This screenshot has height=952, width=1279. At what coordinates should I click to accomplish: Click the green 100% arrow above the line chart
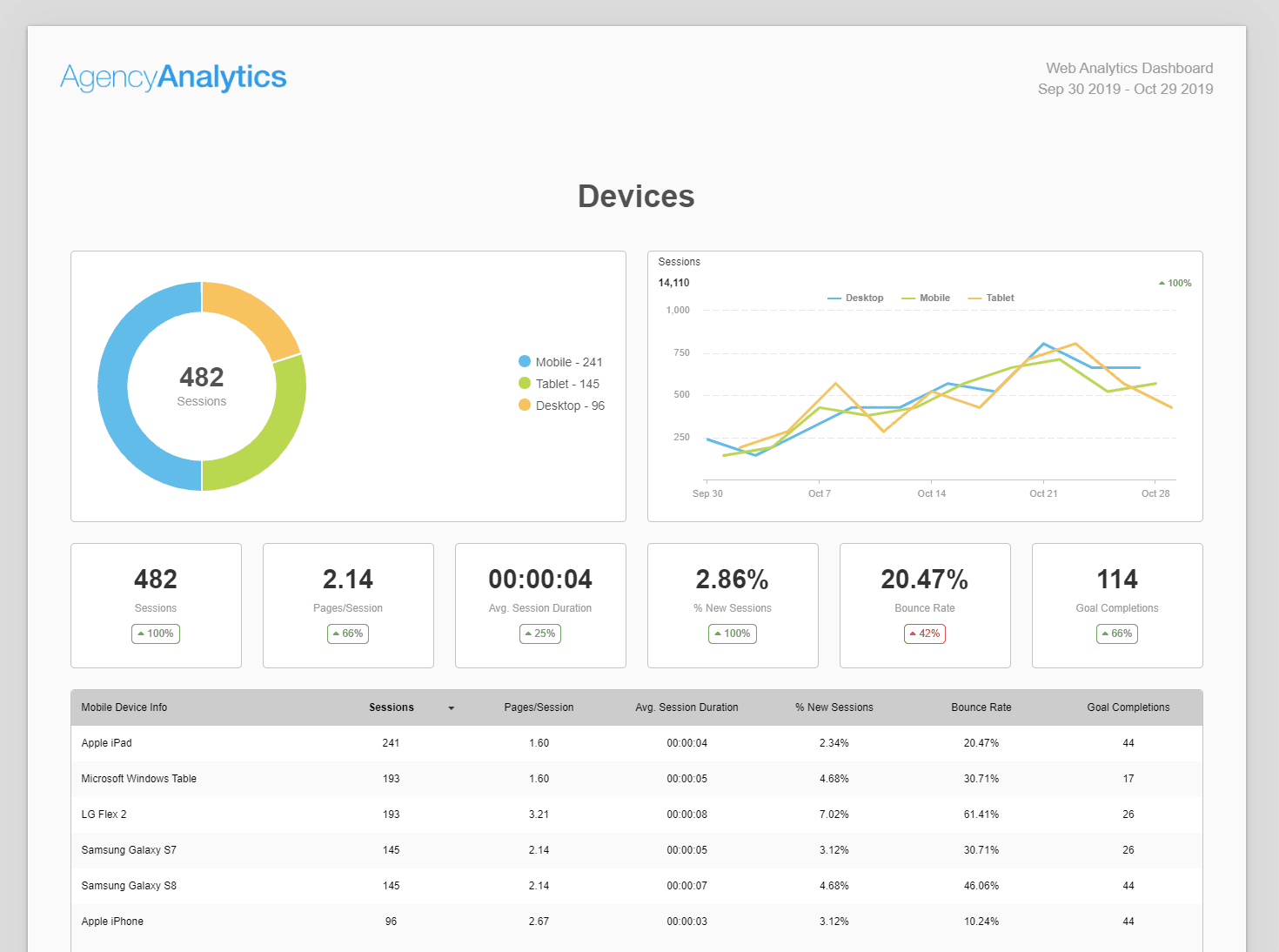1175,283
